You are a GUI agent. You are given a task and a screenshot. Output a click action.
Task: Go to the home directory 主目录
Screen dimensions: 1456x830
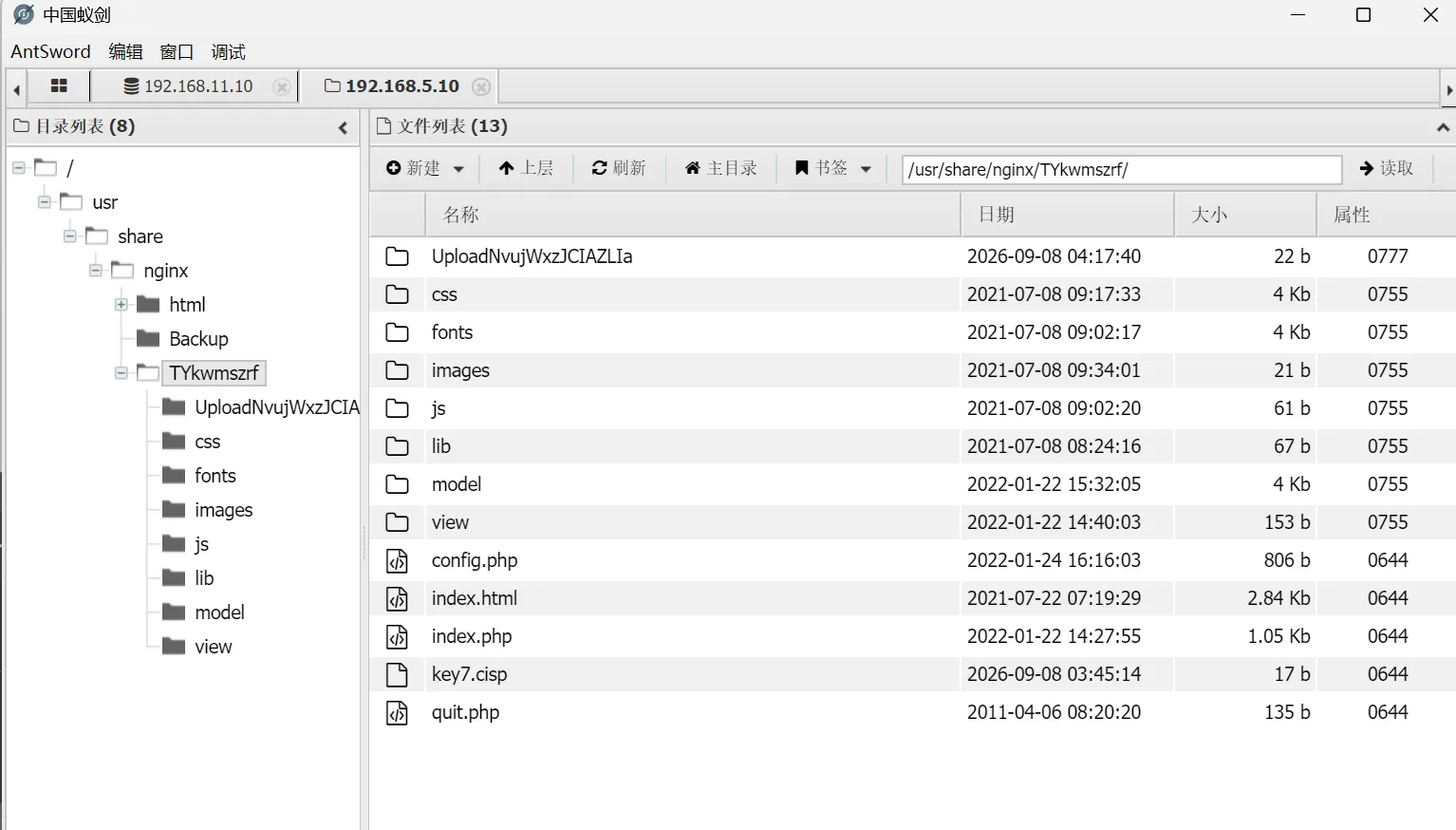point(721,168)
